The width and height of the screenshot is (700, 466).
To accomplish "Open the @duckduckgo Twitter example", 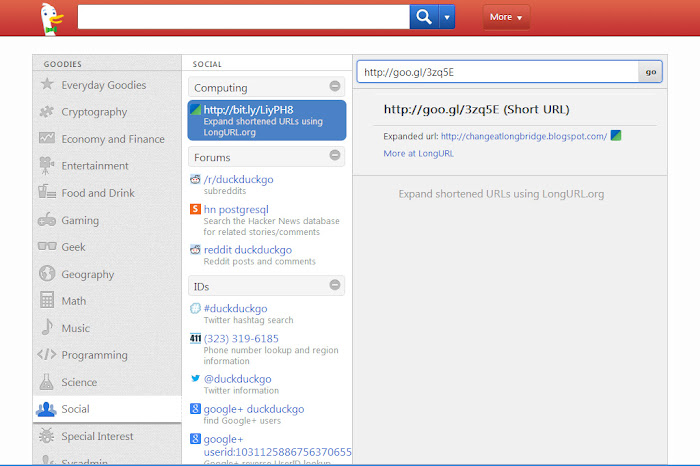I will [238, 379].
